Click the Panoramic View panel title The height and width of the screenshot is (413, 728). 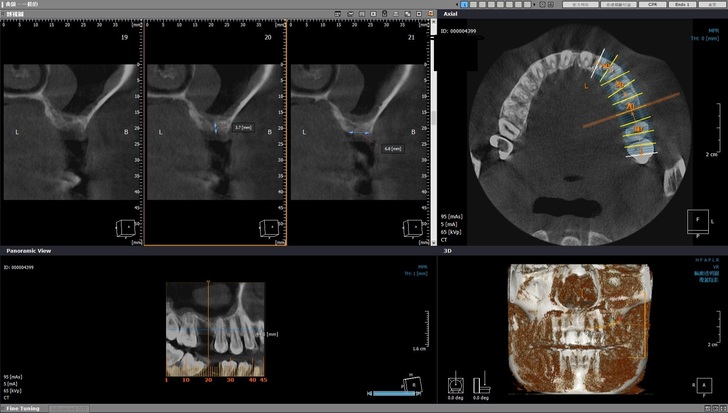point(29,251)
